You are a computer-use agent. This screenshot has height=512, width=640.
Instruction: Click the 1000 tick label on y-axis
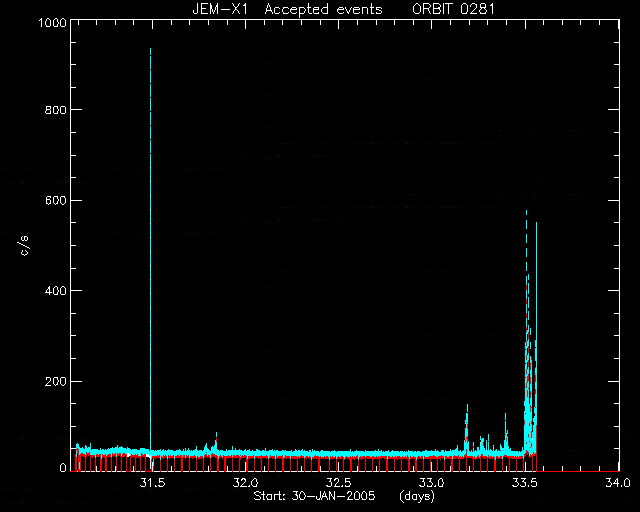[52, 22]
